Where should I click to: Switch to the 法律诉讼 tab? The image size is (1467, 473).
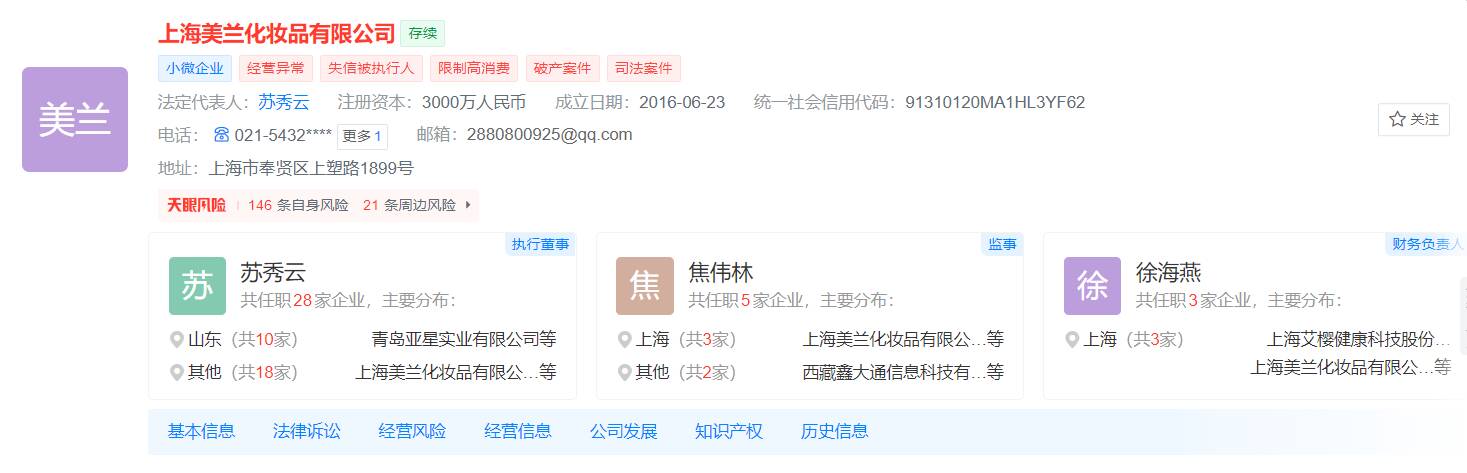307,431
